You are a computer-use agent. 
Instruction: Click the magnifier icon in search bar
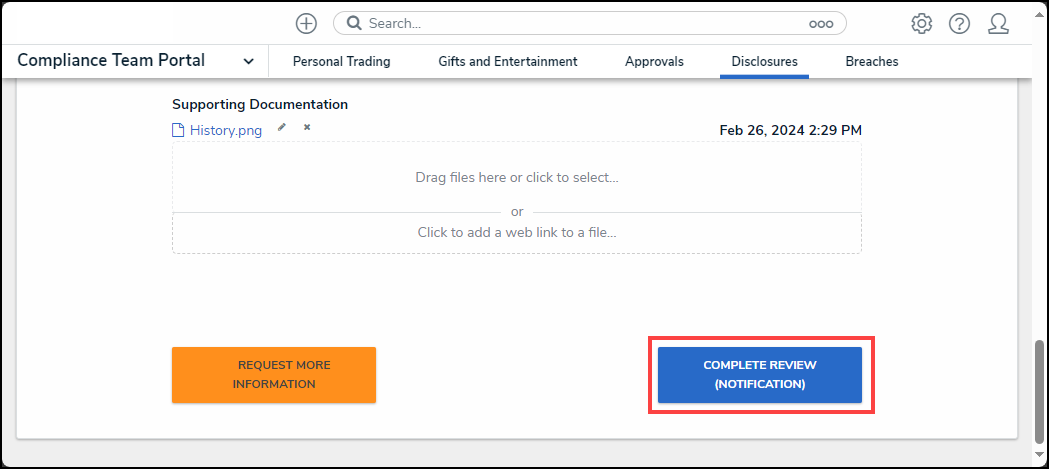pyautogui.click(x=353, y=23)
